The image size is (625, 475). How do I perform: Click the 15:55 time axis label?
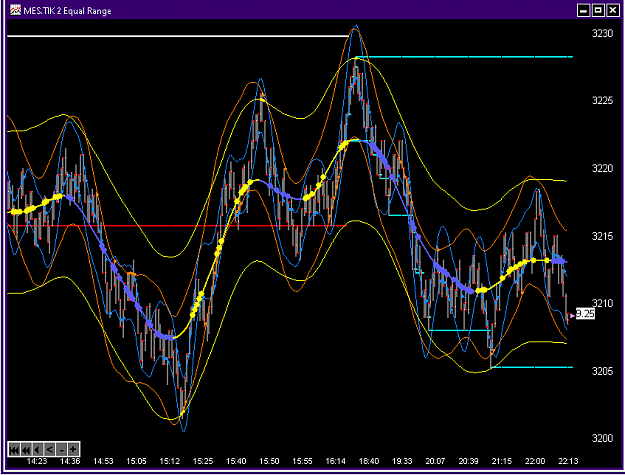(x=302, y=461)
